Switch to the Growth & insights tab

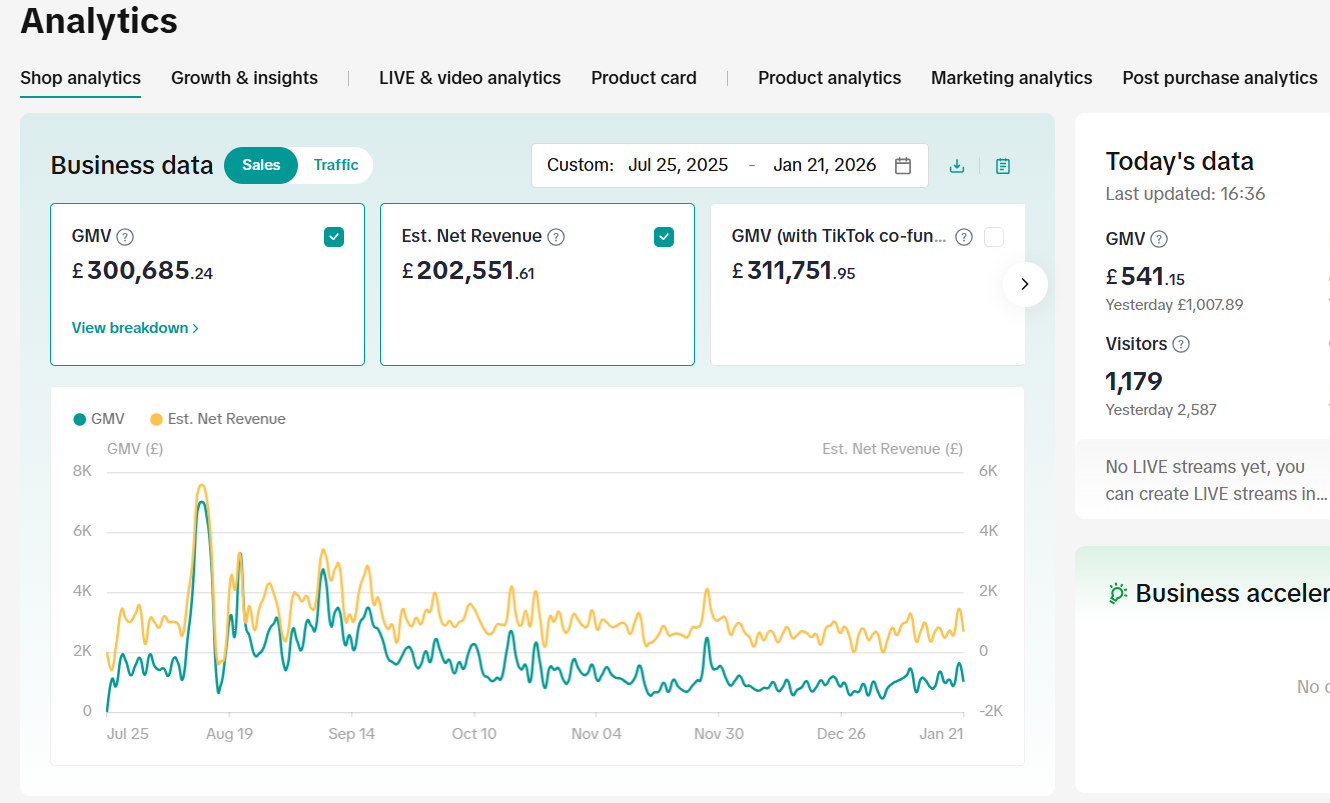(244, 77)
